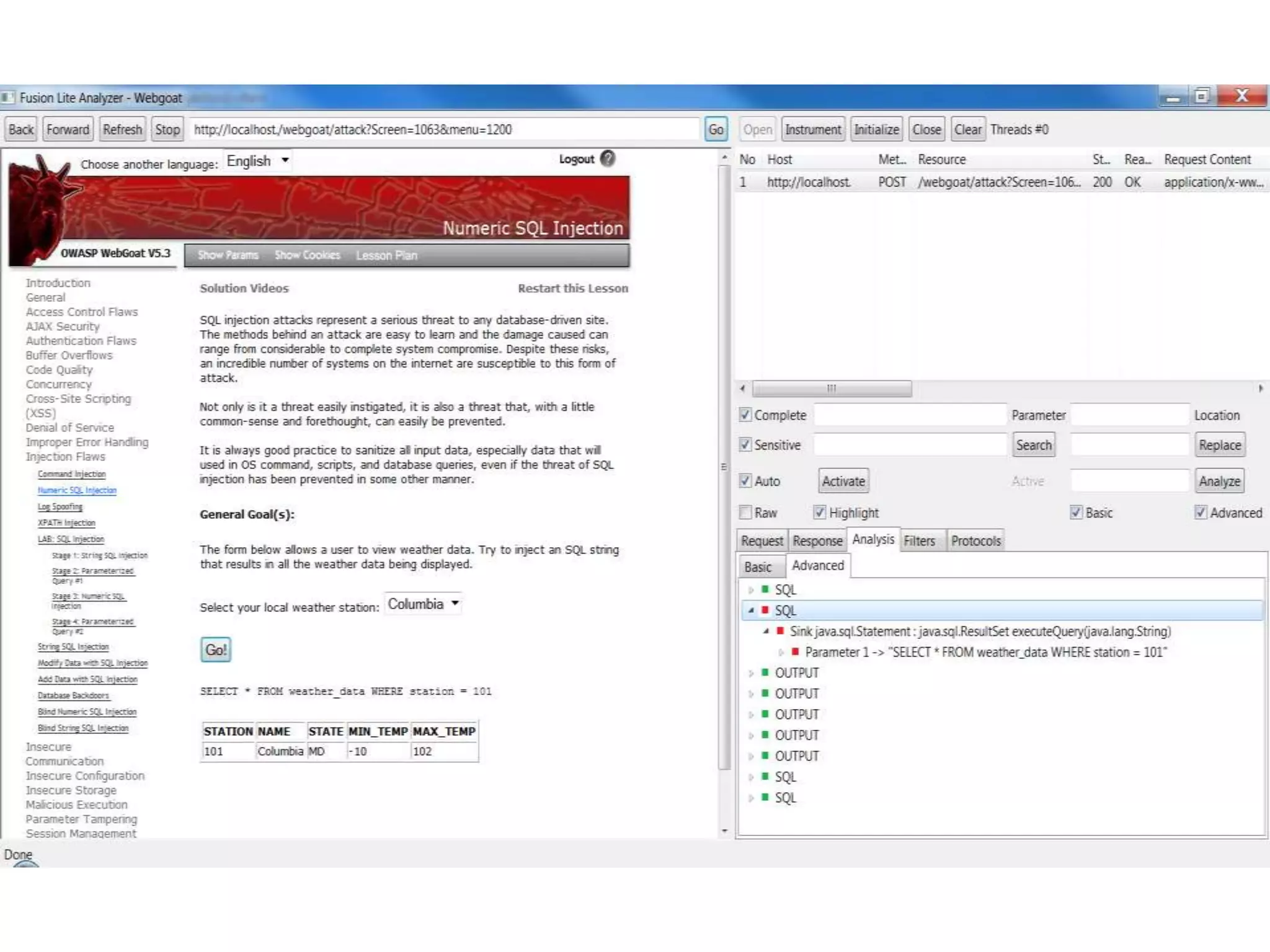Viewport: 1270px width, 952px height.
Task: Click the red icon next to the Sink java.sql.Statement entry
Action: (x=780, y=631)
